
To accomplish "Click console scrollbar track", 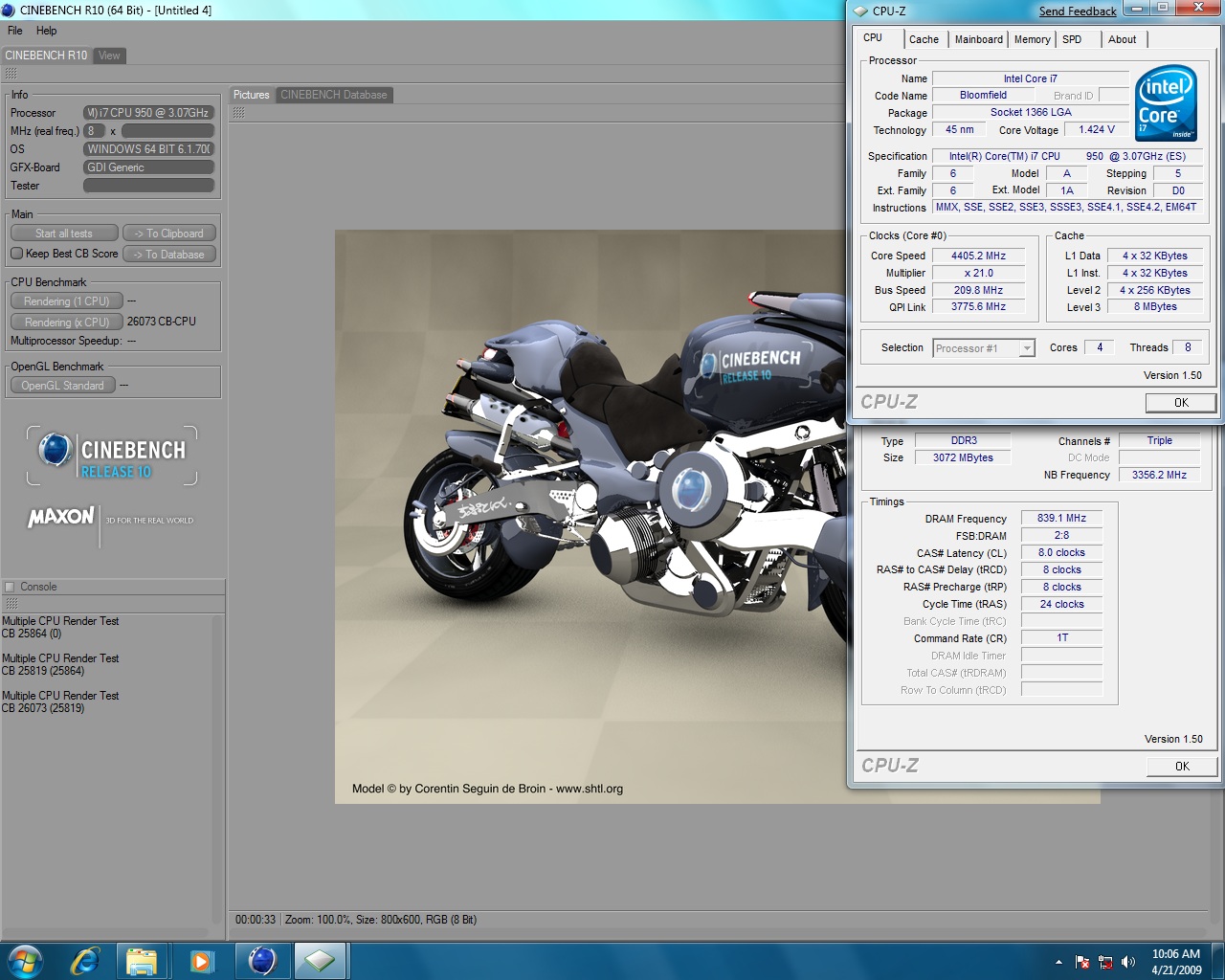I will pos(217,770).
